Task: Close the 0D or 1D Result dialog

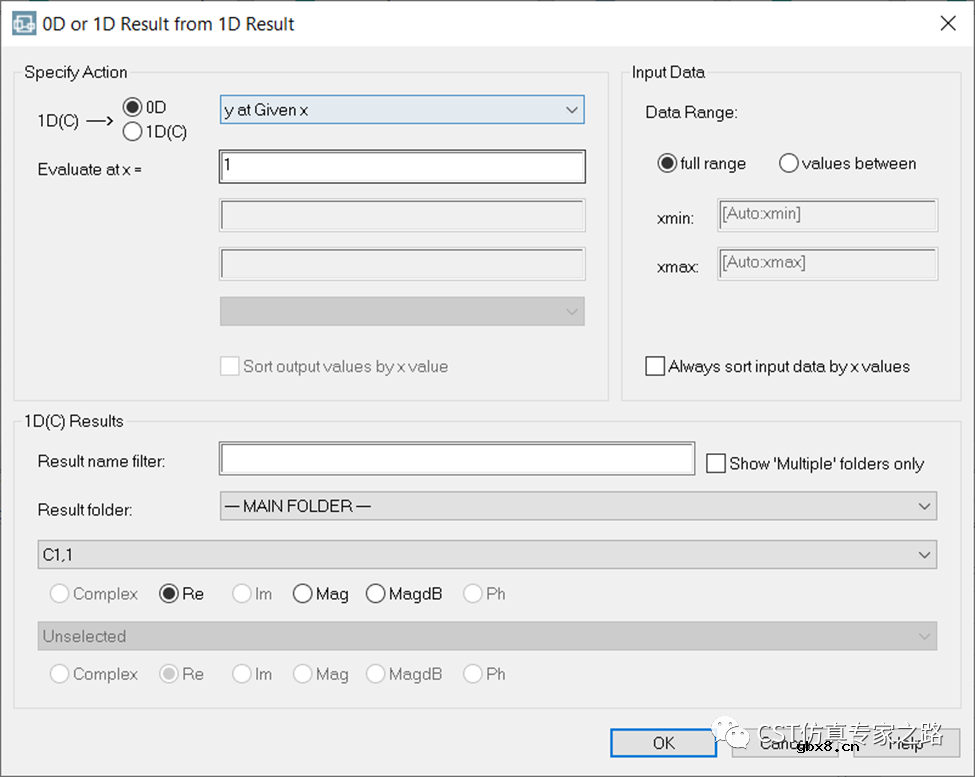Action: 947,24
